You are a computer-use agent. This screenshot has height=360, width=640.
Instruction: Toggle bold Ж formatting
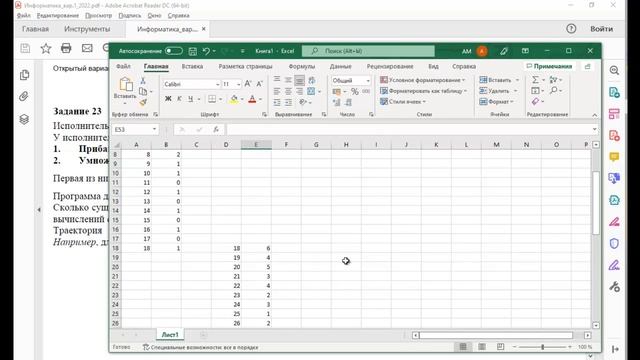168,99
